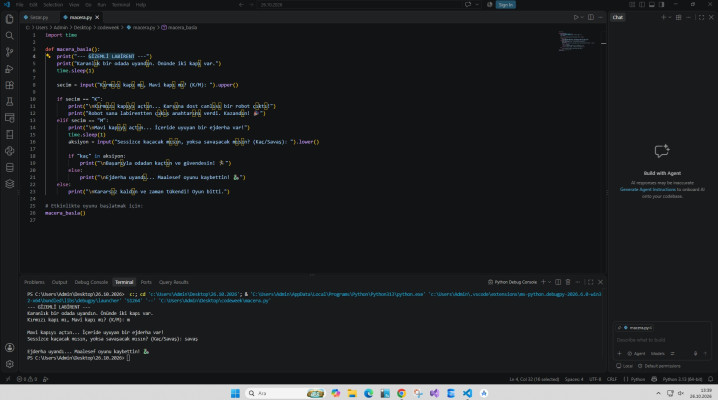The width and height of the screenshot is (718, 400).
Task: Open the Local session target dropdown
Action: [x=625, y=366]
